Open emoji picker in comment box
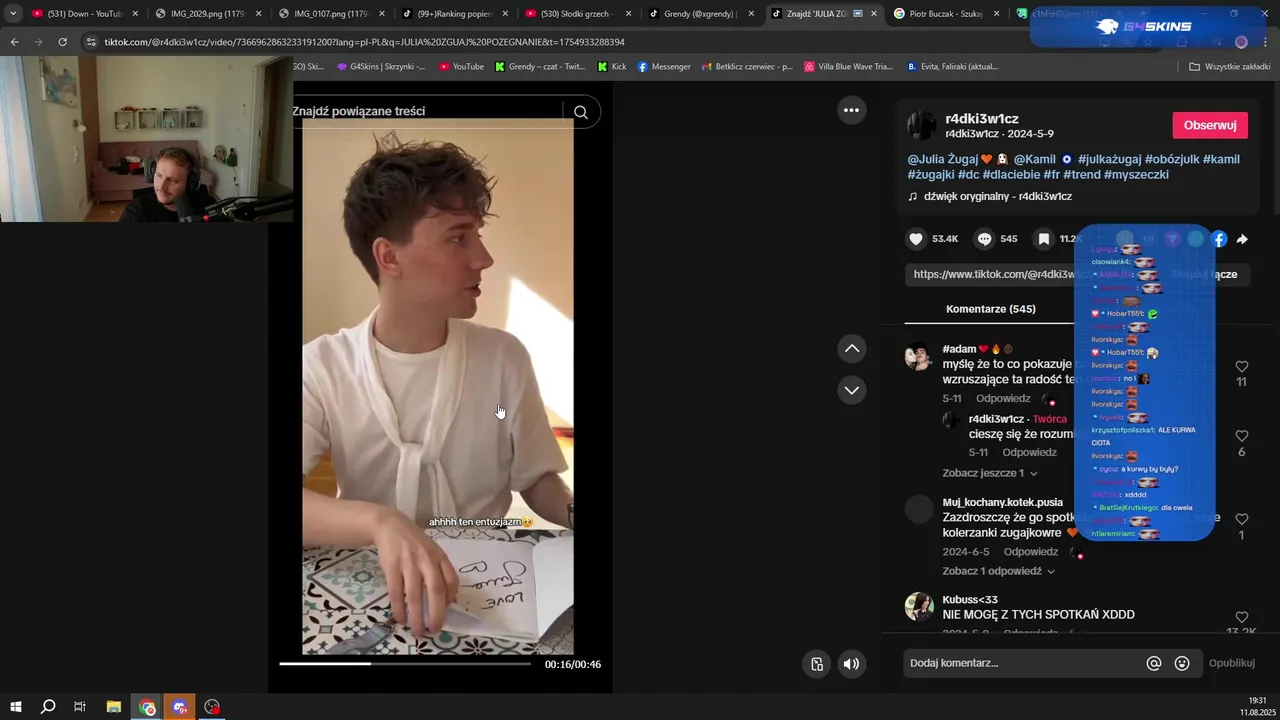The height and width of the screenshot is (720, 1280). [x=1182, y=663]
